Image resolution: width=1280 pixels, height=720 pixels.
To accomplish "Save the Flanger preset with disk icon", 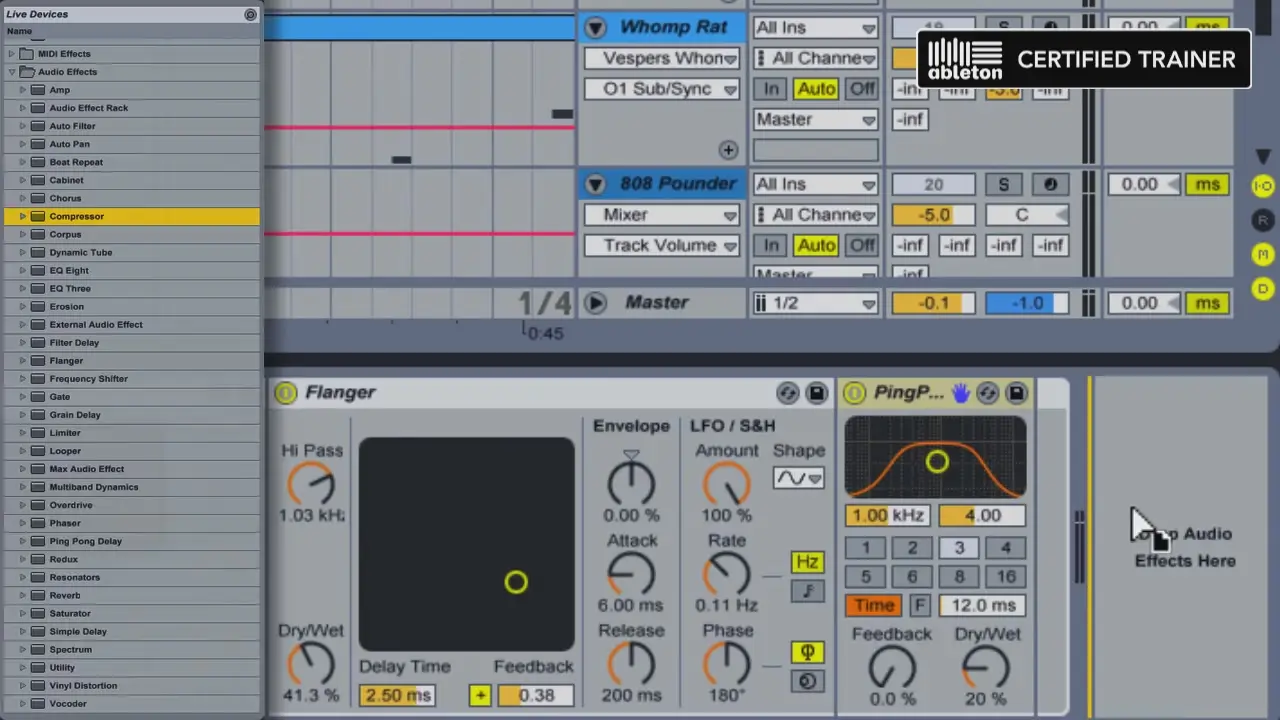I will [x=816, y=393].
